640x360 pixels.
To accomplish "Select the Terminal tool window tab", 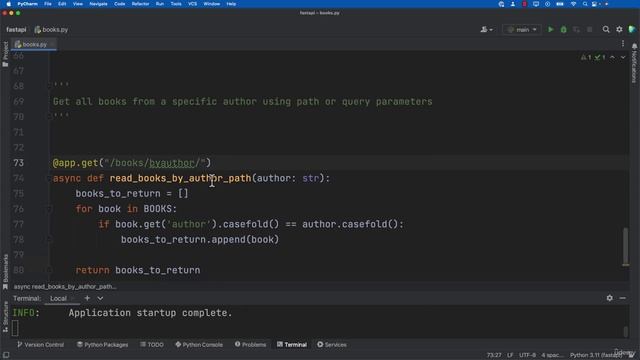I will coord(292,344).
